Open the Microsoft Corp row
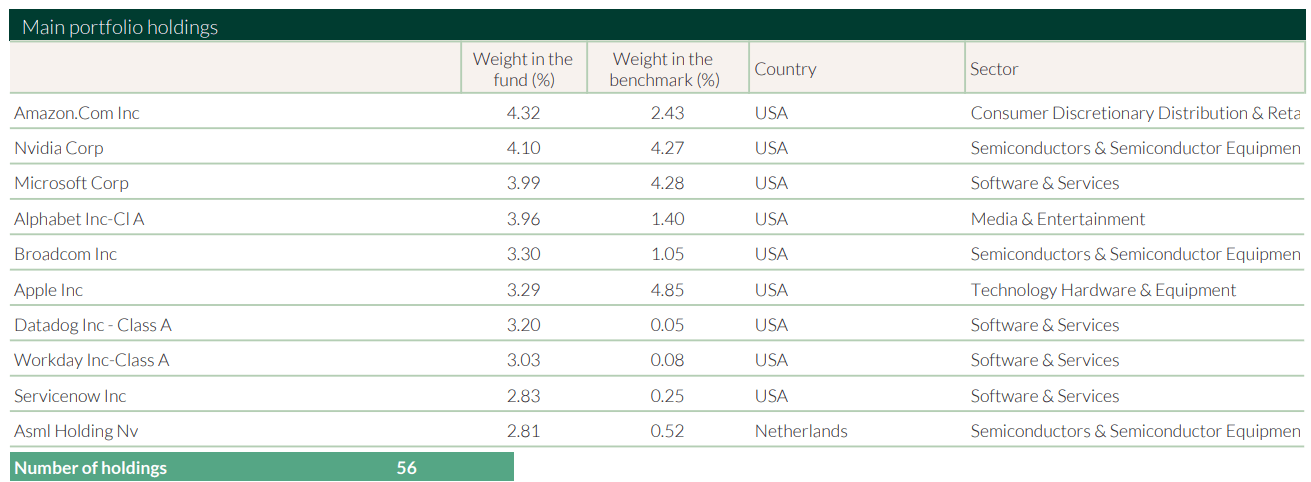 click(71, 183)
